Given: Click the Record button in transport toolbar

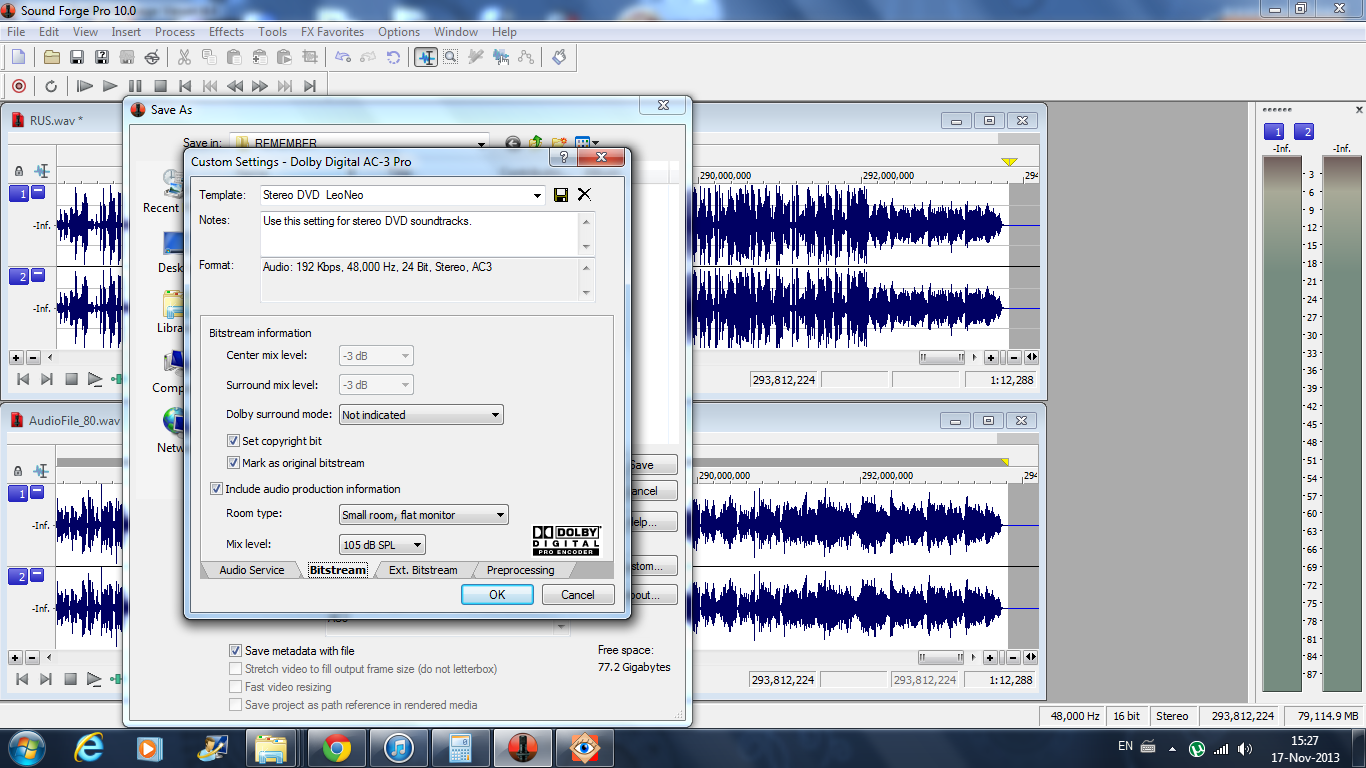Looking at the screenshot, I should (x=18, y=86).
